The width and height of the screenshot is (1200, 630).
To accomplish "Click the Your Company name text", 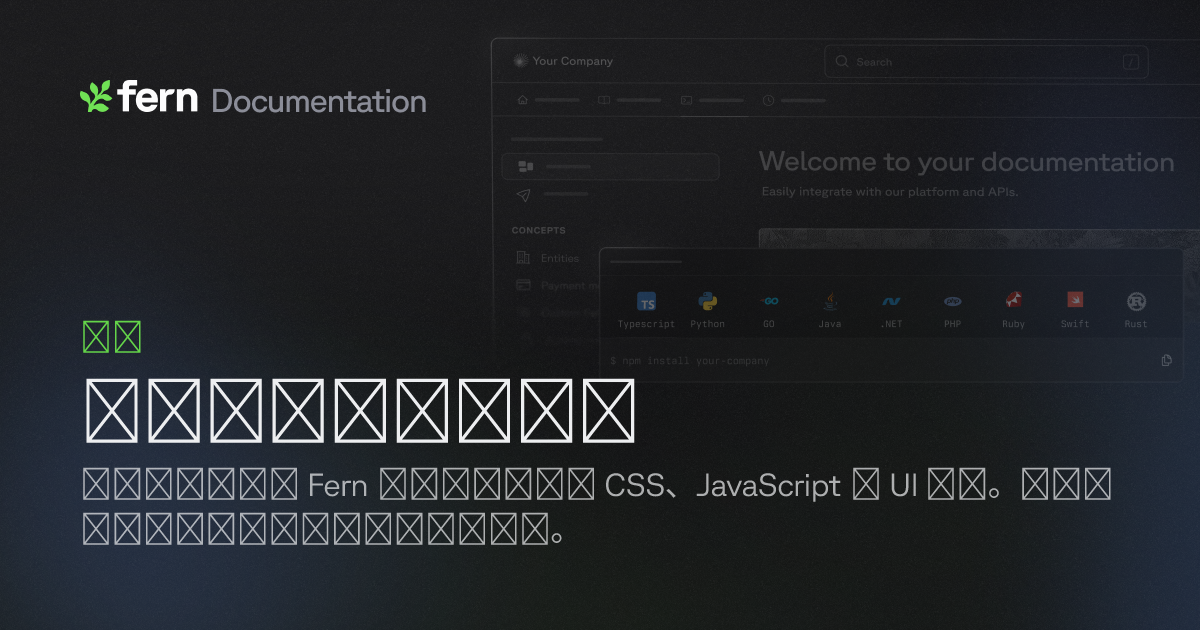I will pos(573,61).
